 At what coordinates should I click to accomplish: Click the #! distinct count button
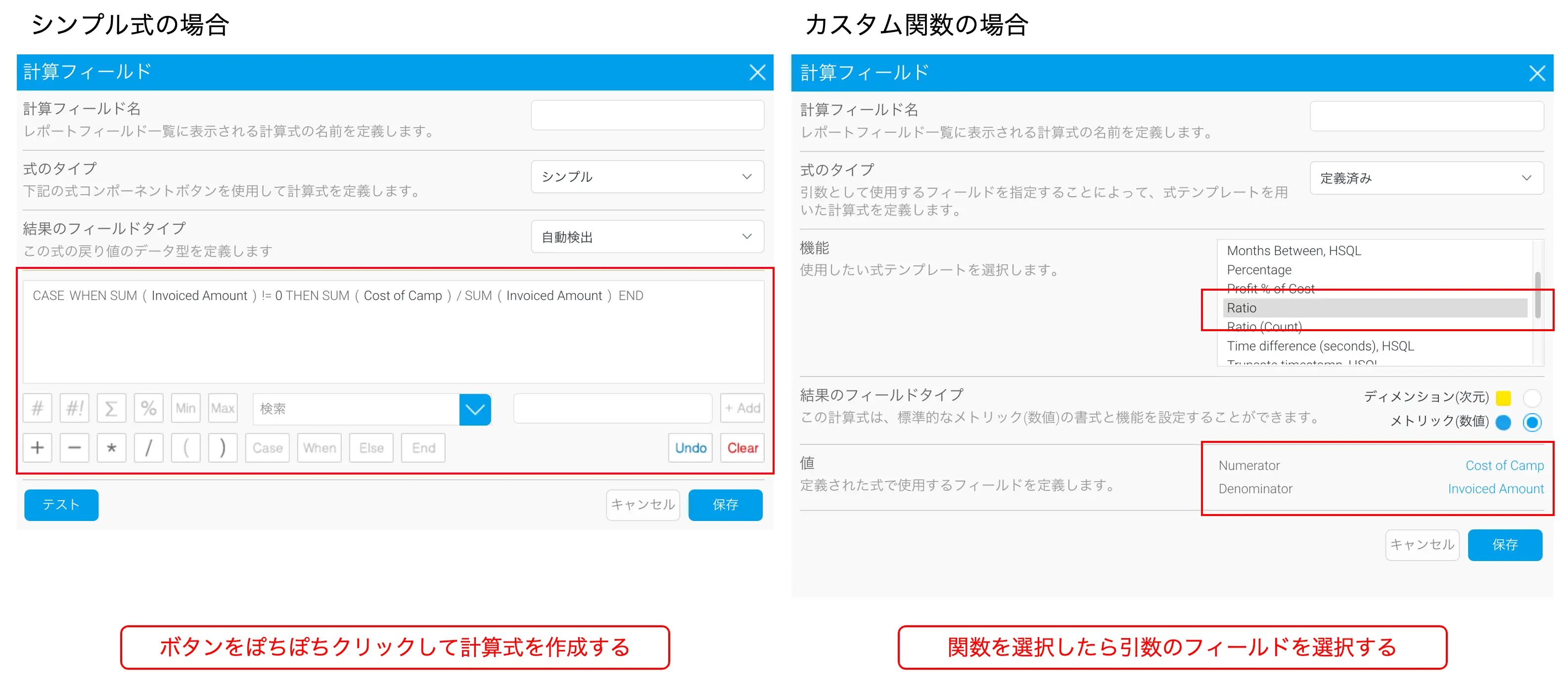tap(74, 408)
